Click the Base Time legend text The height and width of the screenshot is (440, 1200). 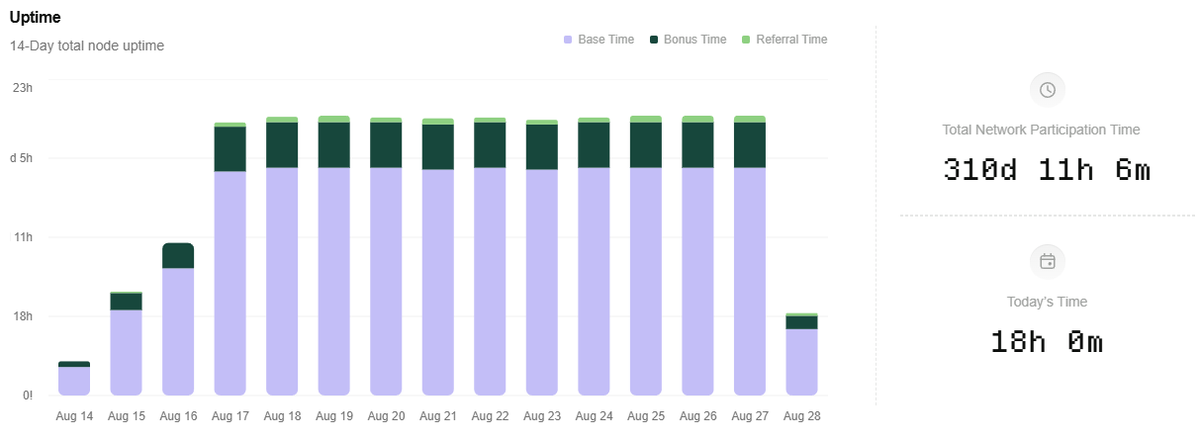click(x=606, y=40)
